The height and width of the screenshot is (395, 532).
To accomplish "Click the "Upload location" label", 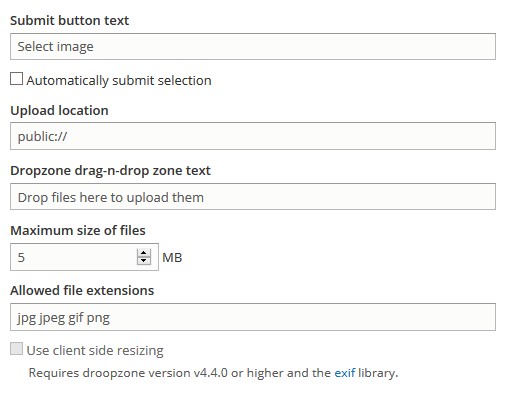I will coord(59,110).
